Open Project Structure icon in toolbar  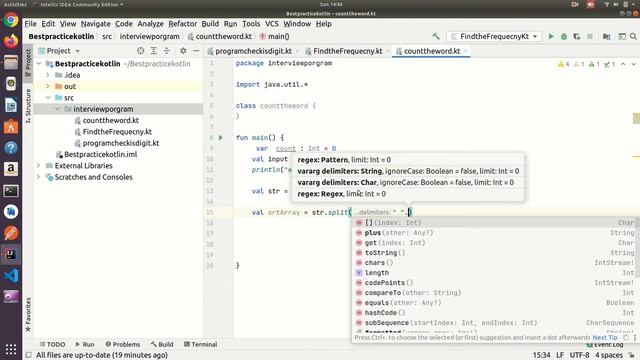pos(607,36)
